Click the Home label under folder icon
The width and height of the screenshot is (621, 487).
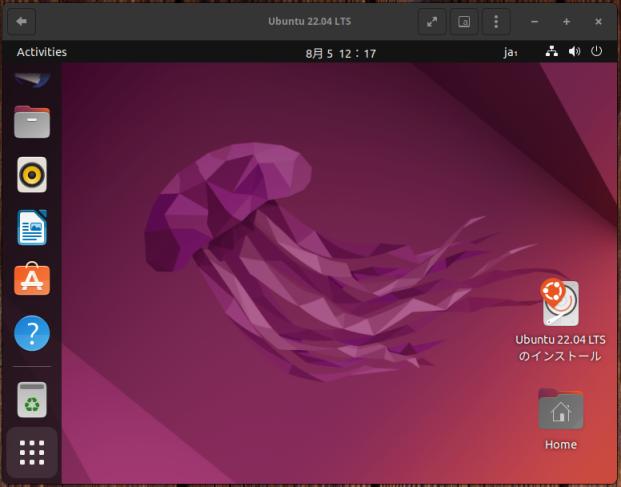(561, 445)
